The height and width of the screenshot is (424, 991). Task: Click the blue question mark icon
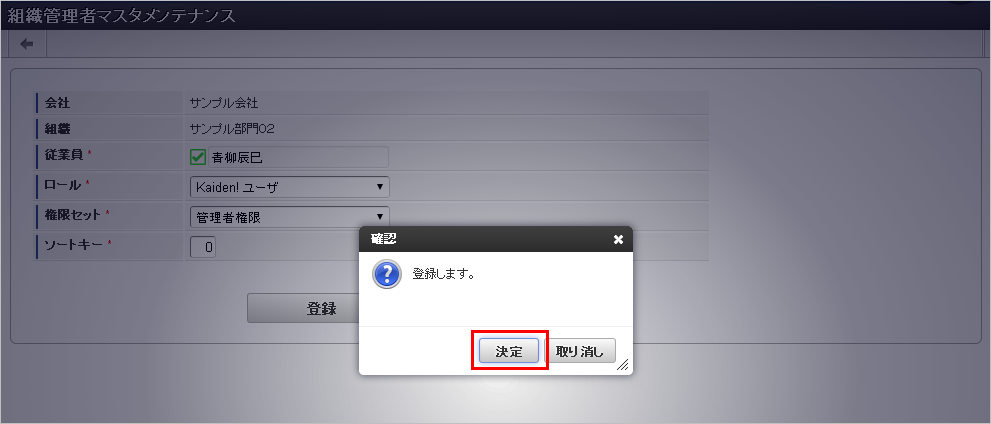click(x=387, y=274)
